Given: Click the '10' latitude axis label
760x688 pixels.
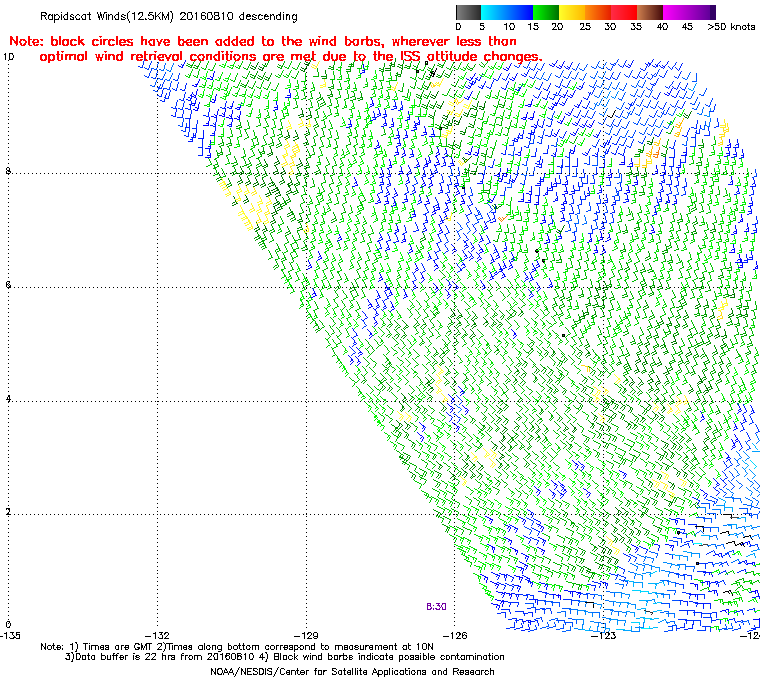Looking at the screenshot, I should point(9,57).
